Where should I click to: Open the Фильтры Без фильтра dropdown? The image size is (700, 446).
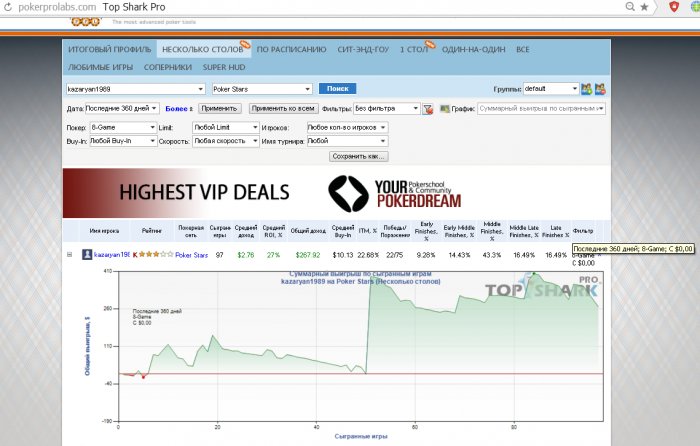[x=387, y=108]
